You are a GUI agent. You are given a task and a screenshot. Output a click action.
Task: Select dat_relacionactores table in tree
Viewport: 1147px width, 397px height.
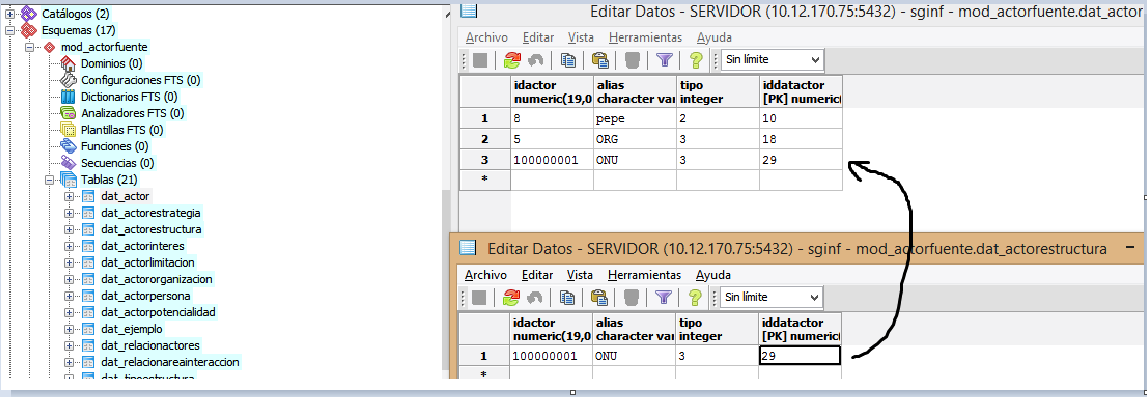pos(150,346)
